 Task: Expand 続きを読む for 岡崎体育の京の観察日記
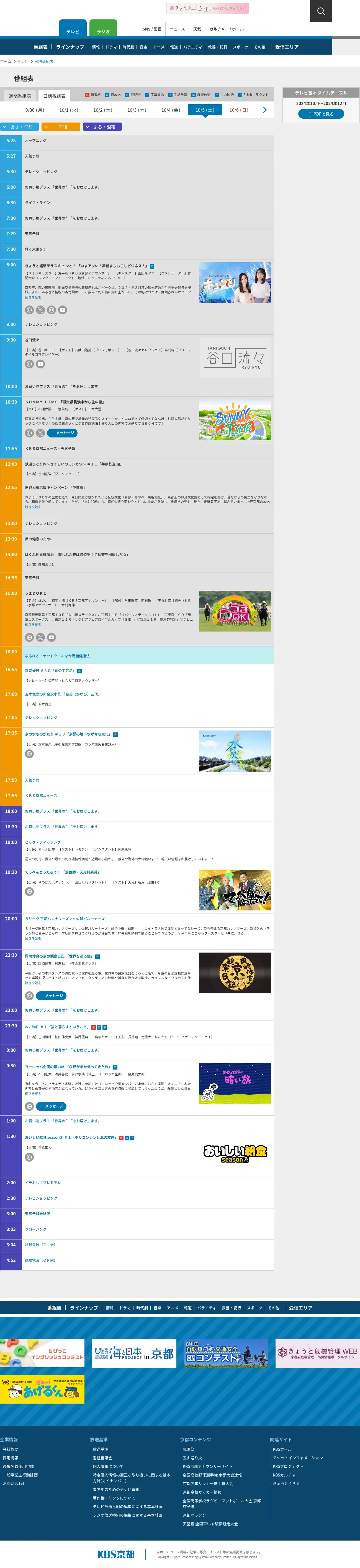34,983
